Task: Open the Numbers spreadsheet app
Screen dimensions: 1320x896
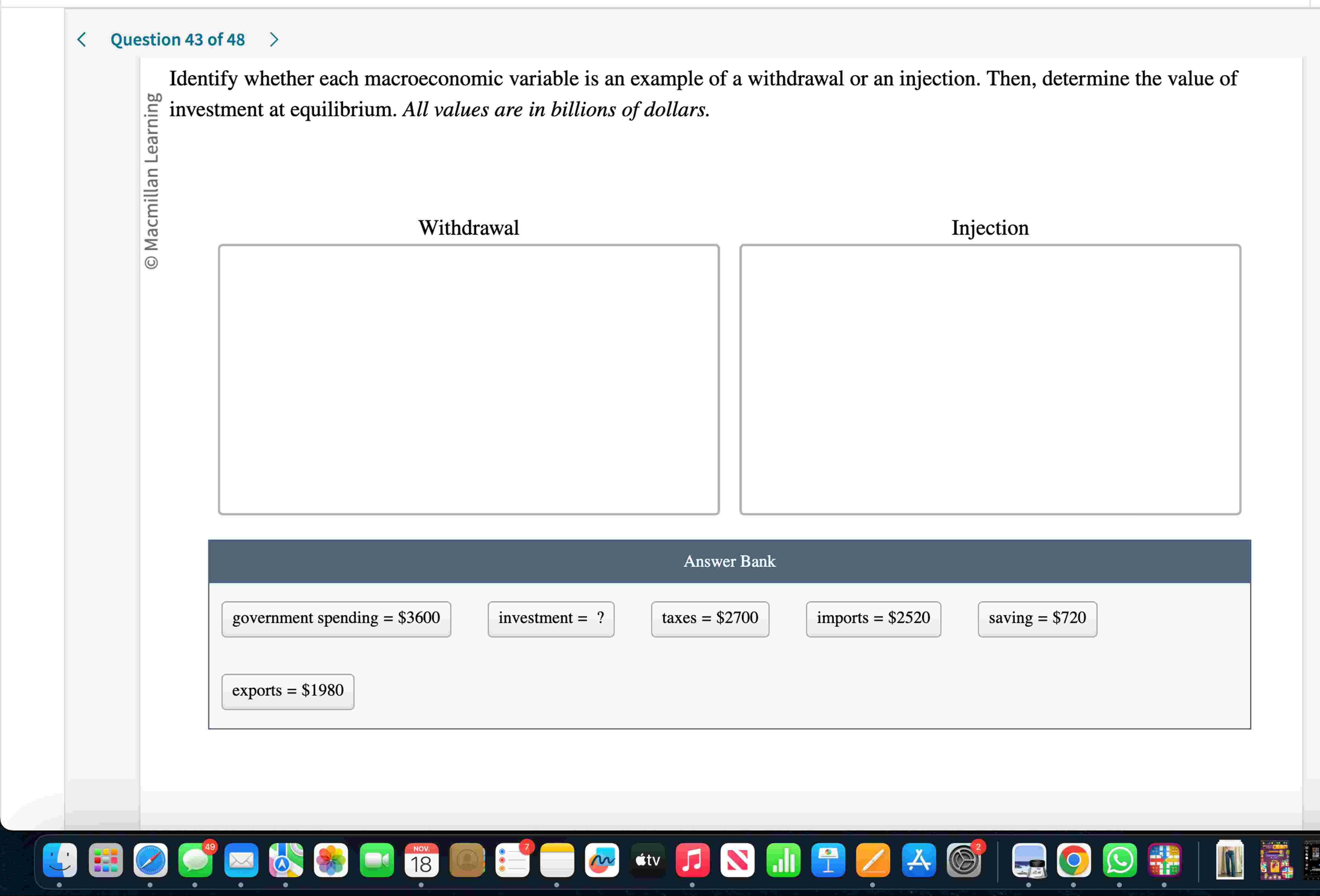Action: tap(783, 860)
